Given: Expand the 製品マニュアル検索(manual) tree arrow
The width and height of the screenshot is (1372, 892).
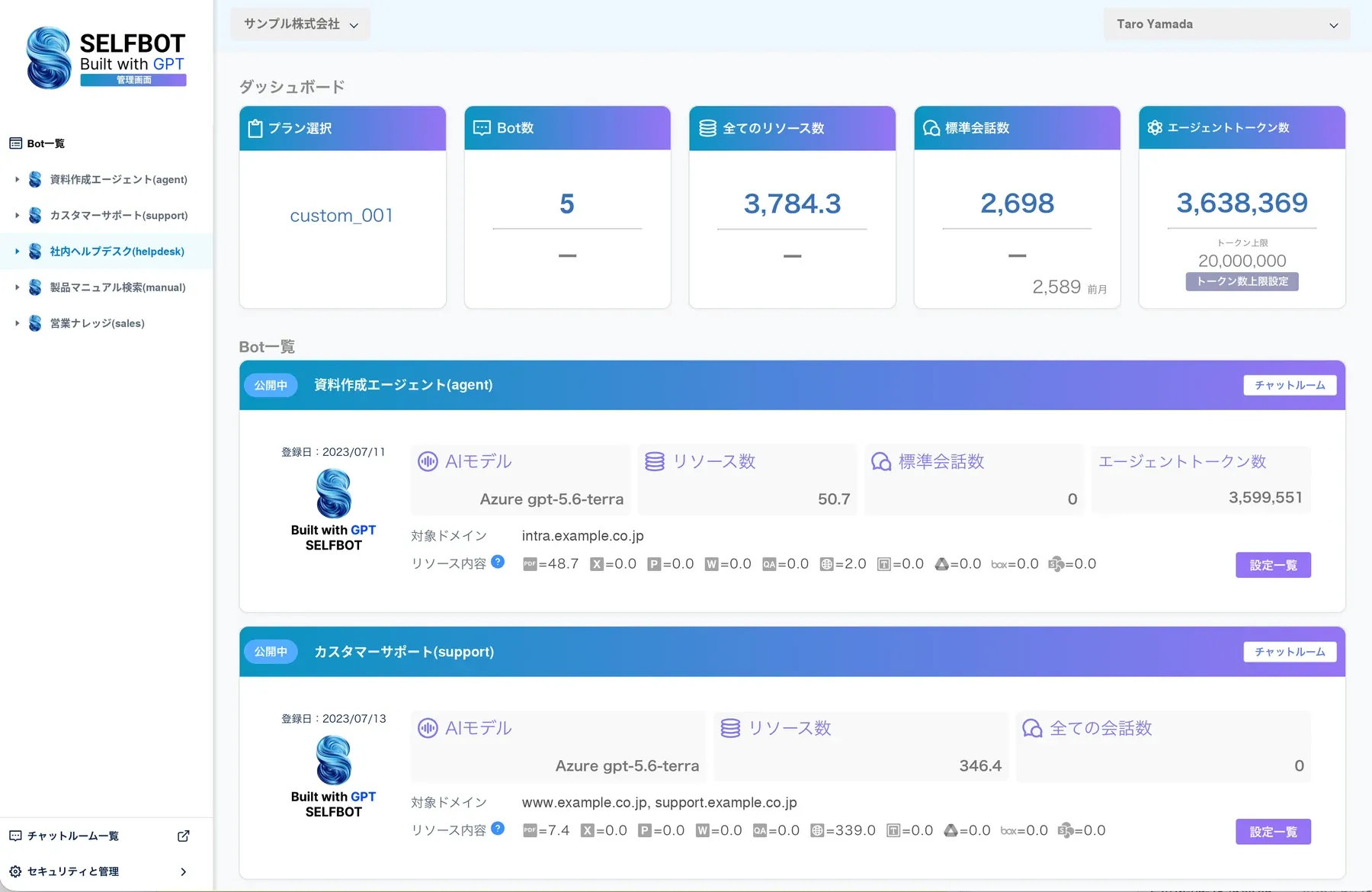Looking at the screenshot, I should 17,287.
